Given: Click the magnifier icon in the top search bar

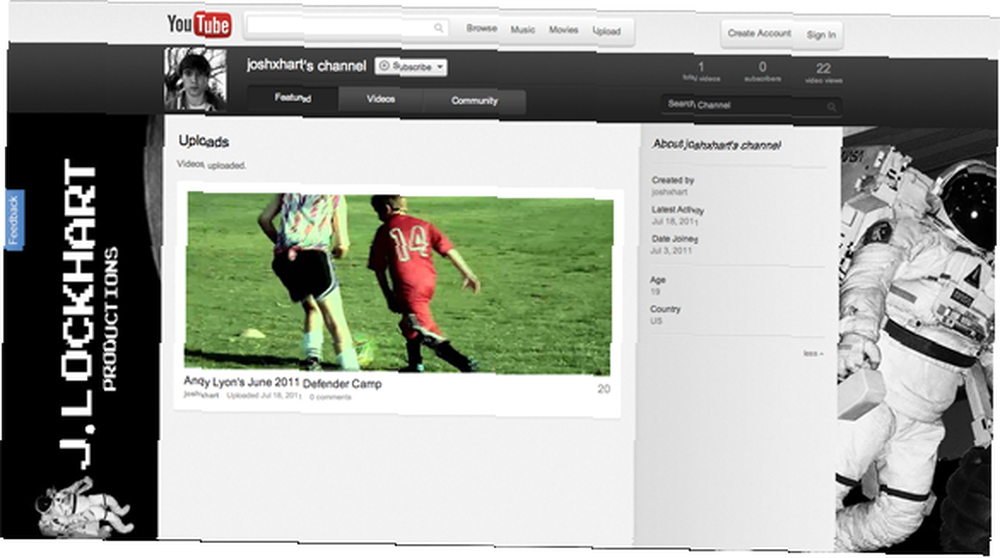Looking at the screenshot, I should (x=439, y=27).
